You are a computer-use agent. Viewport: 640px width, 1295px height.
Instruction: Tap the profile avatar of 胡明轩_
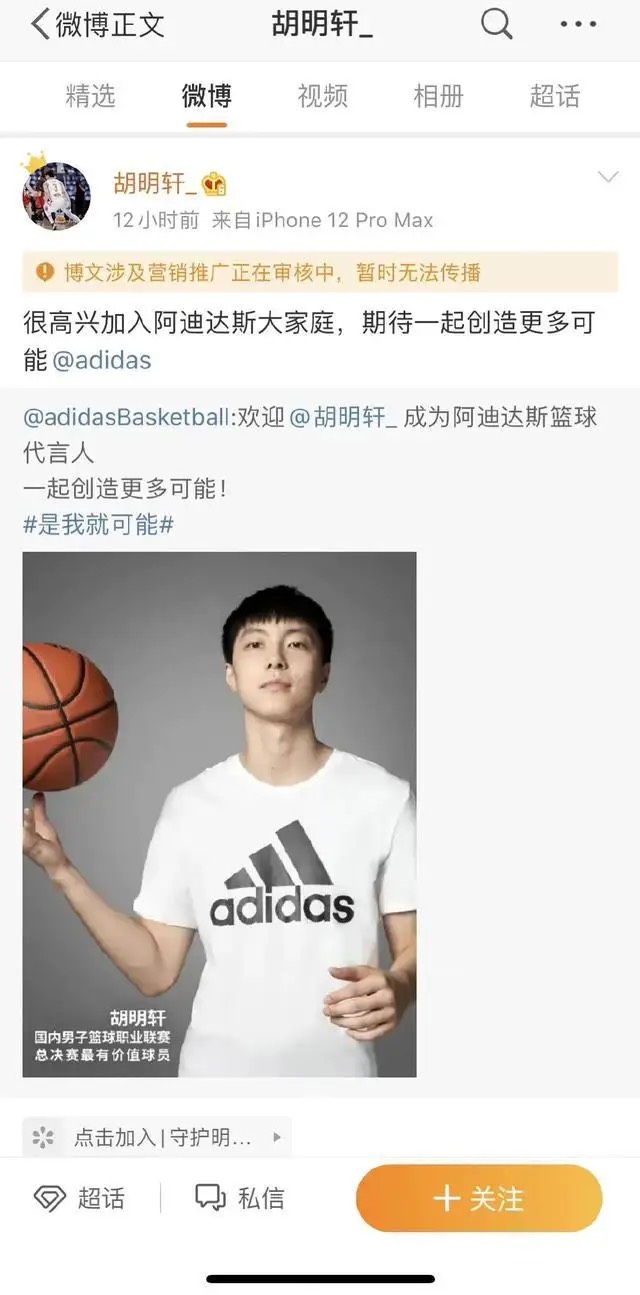pyautogui.click(x=56, y=195)
